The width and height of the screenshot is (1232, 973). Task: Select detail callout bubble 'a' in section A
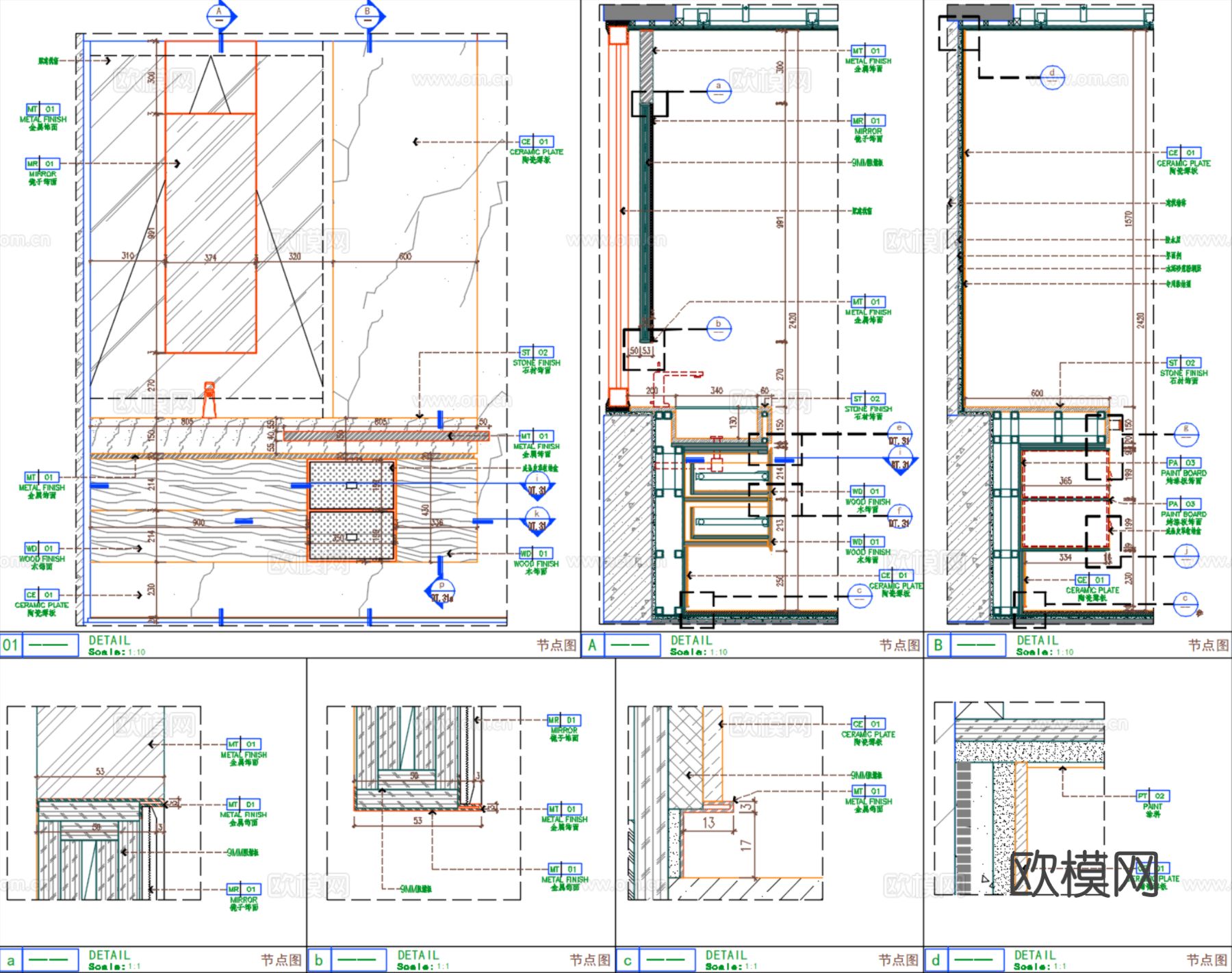(x=719, y=90)
